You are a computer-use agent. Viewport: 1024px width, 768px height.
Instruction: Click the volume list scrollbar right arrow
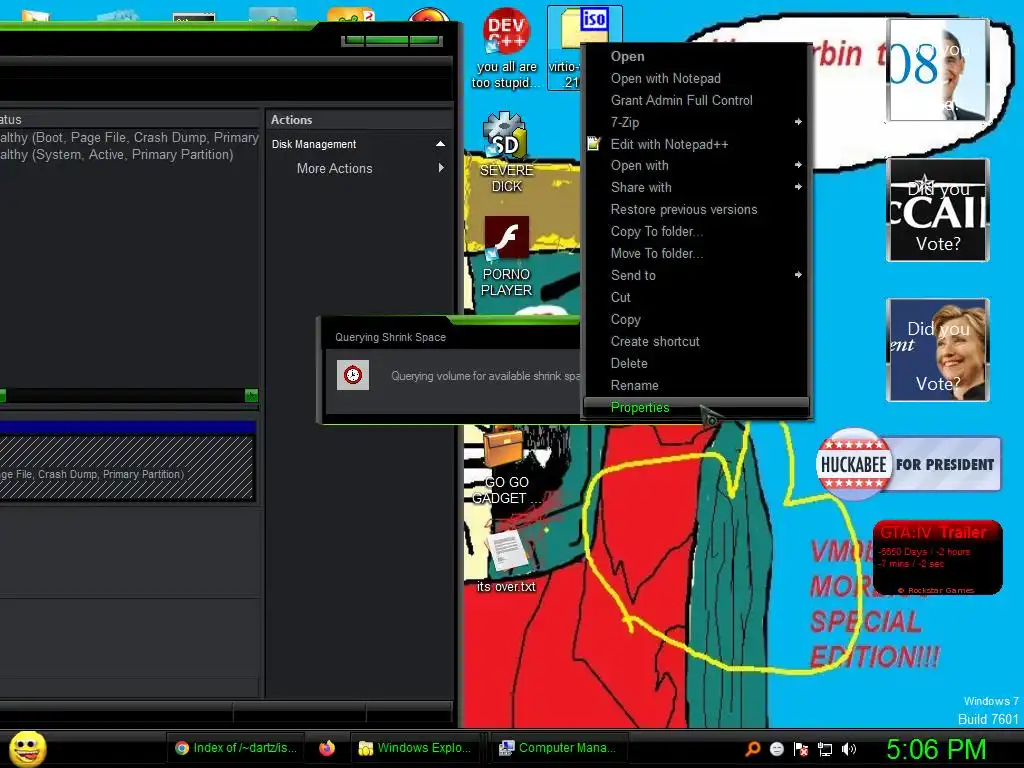pyautogui.click(x=251, y=395)
